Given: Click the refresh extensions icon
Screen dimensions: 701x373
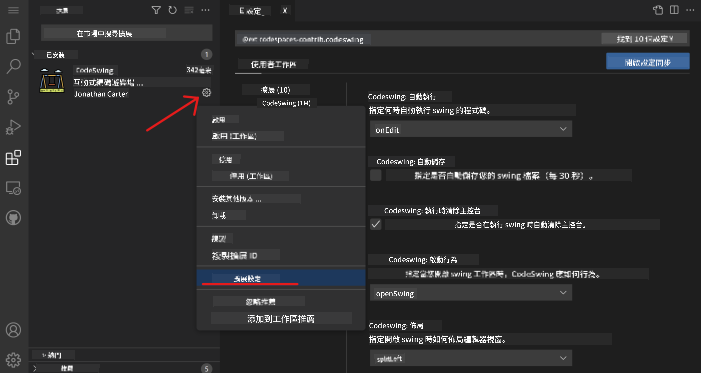Looking at the screenshot, I should coord(173,10).
